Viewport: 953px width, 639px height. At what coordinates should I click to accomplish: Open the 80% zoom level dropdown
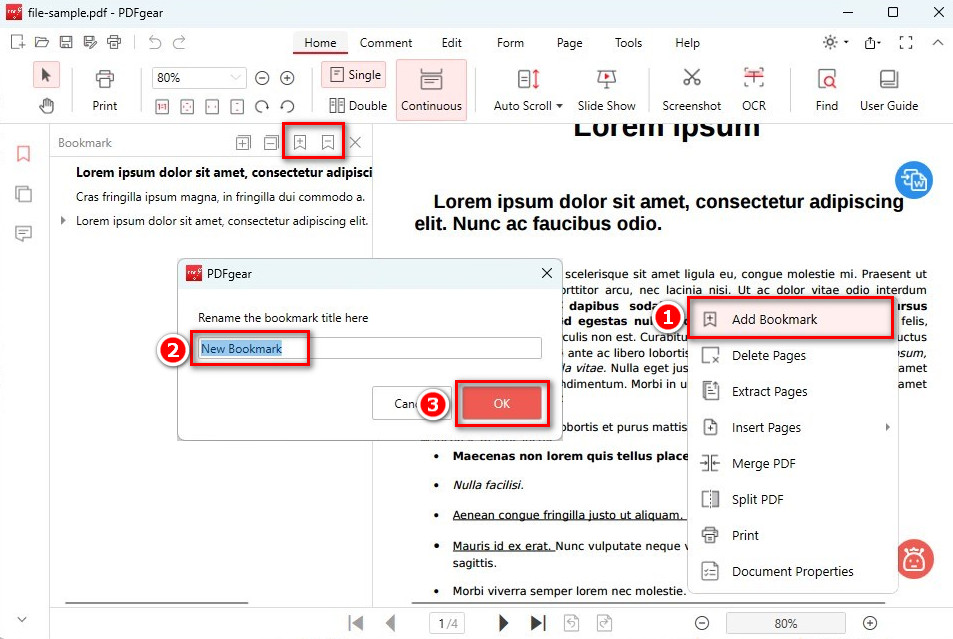pos(198,77)
